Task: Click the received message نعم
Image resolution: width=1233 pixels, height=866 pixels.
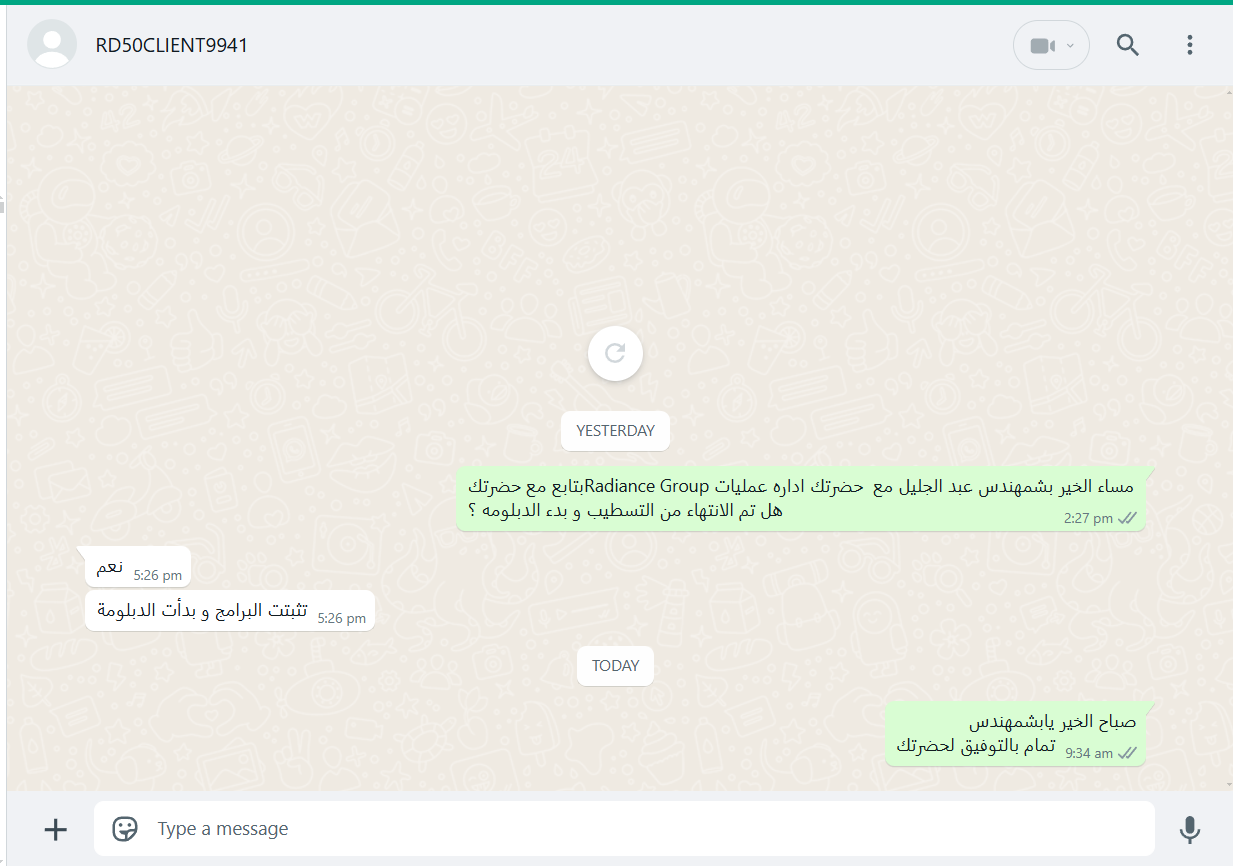Action: 138,567
